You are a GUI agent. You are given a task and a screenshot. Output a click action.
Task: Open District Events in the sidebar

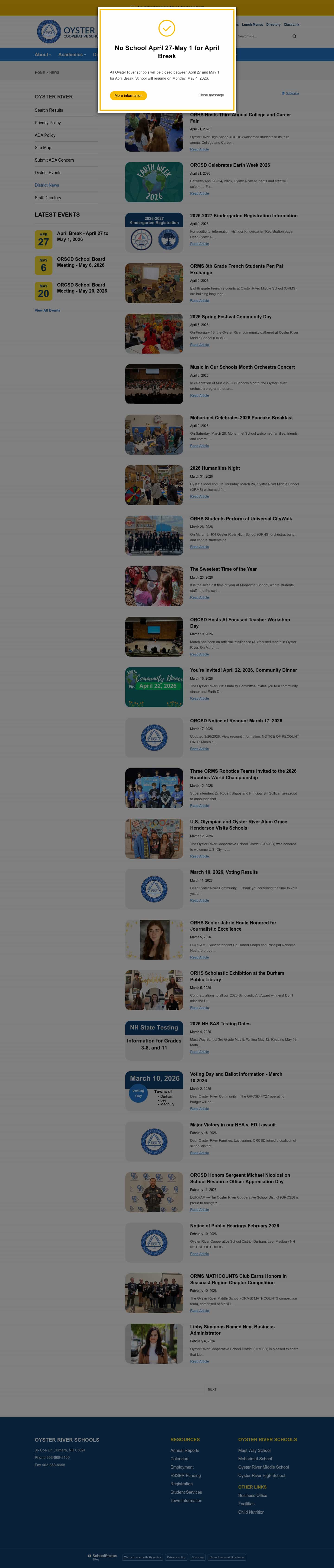(x=48, y=173)
